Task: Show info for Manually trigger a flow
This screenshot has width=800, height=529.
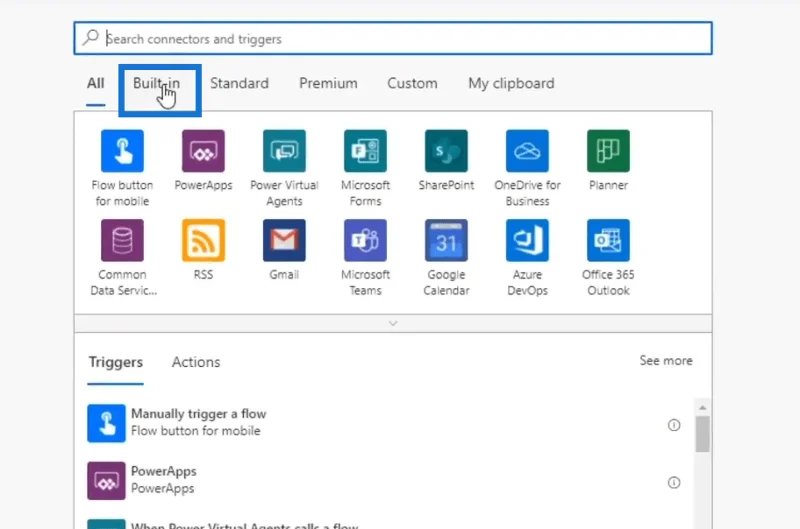Action: 674,425
